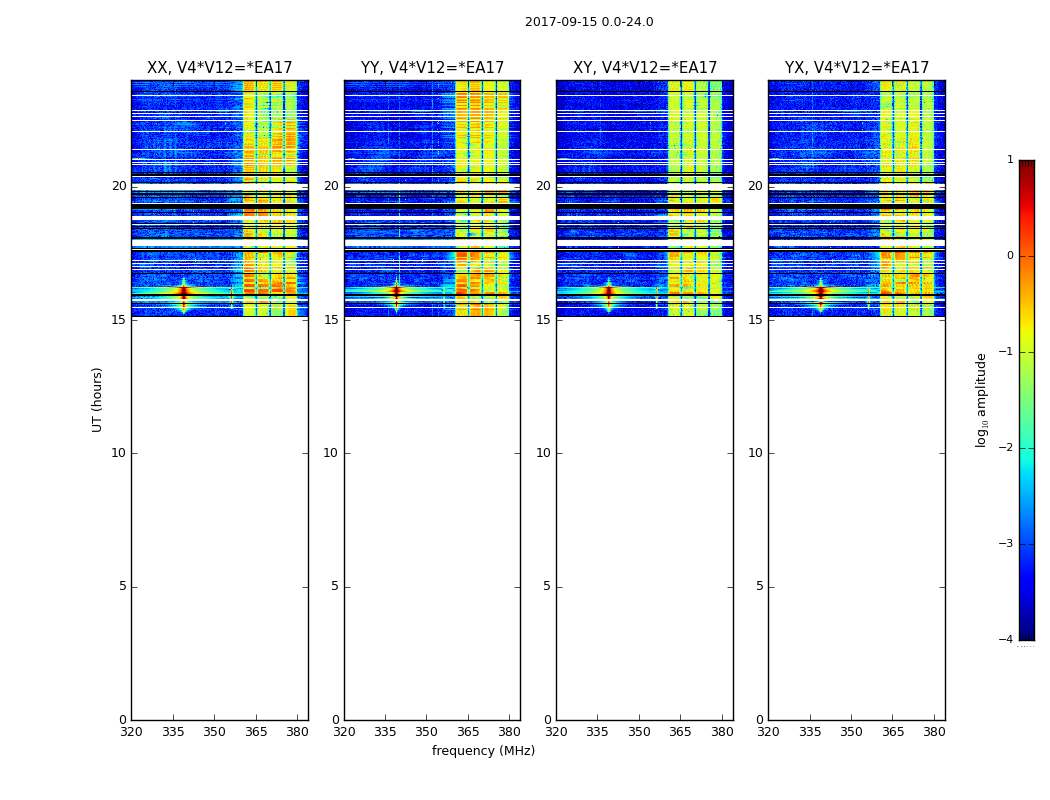Viewport: 1050px width, 800px height.
Task: Click the frequency (MHz) axis label
Action: click(483, 750)
